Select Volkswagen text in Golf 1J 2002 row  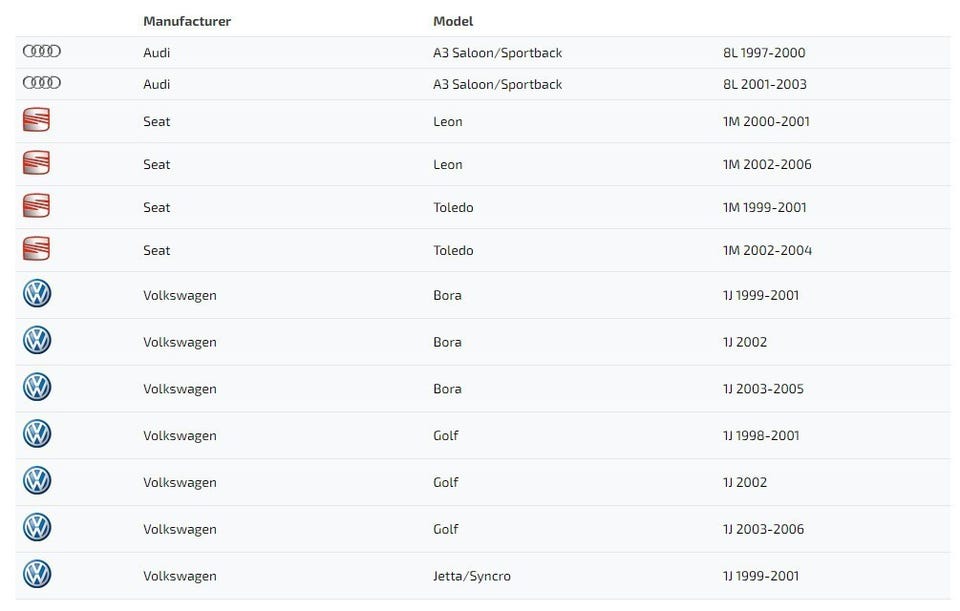[x=179, y=482]
